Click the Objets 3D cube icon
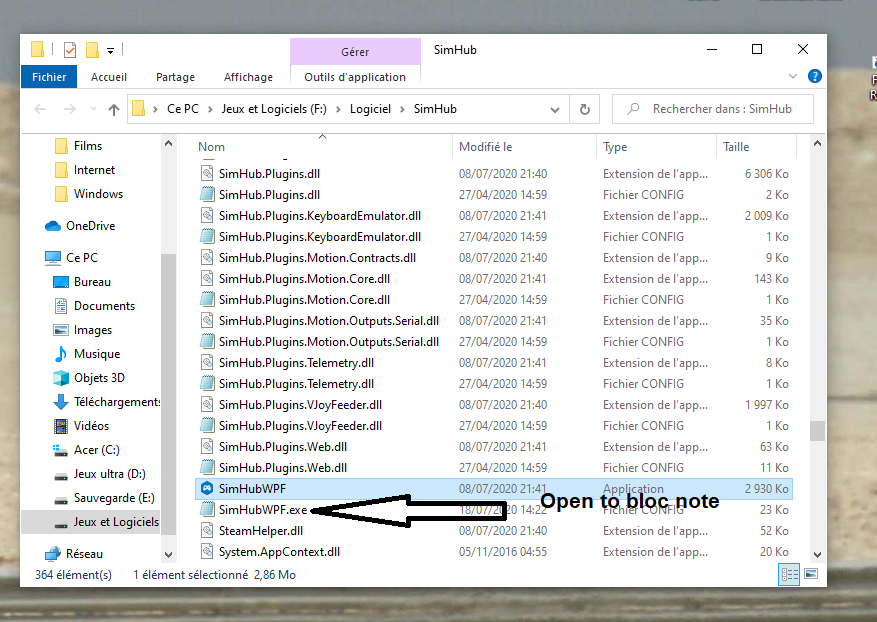This screenshot has width=877, height=622. click(x=60, y=378)
